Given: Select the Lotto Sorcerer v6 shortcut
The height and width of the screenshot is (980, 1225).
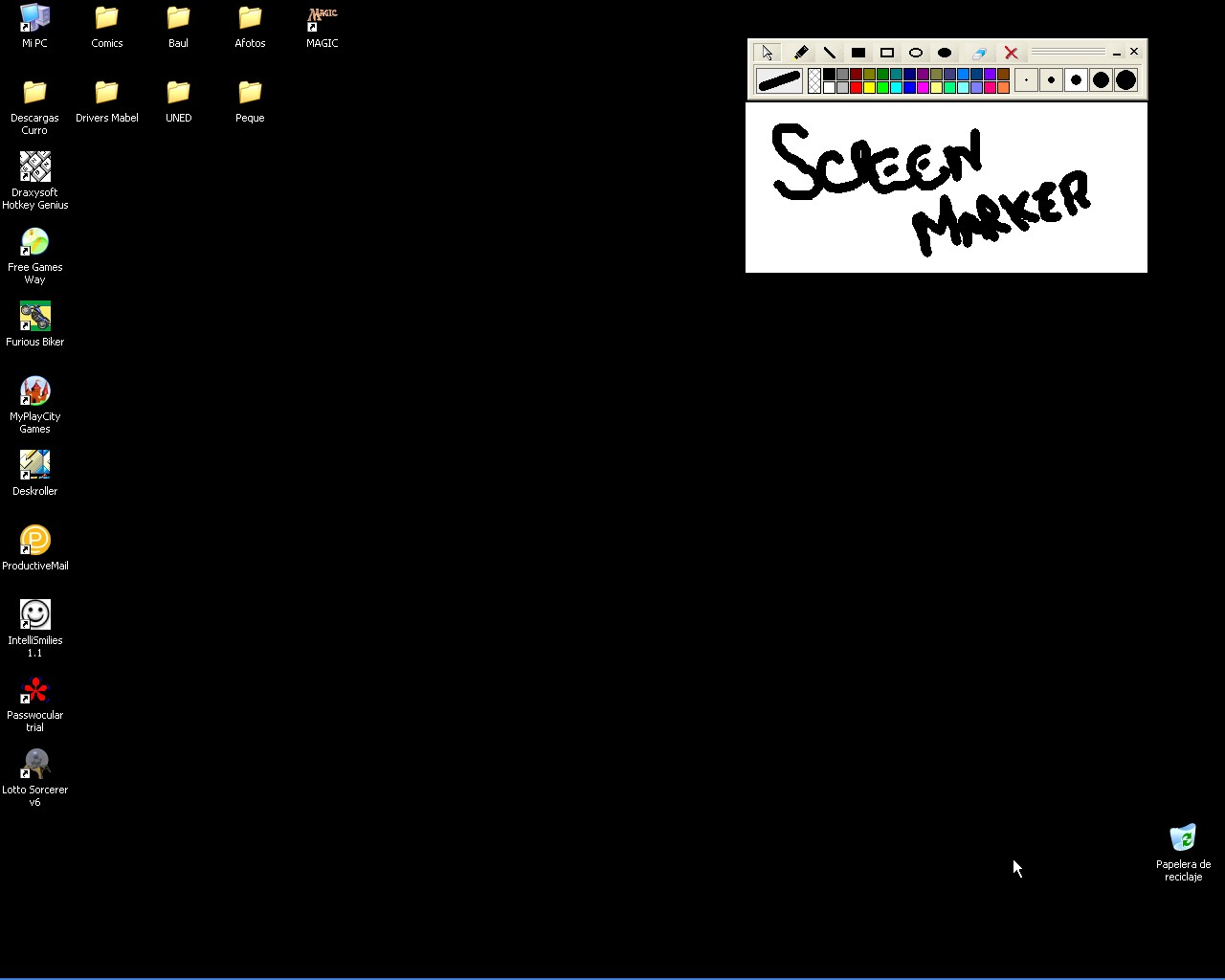Looking at the screenshot, I should tap(34, 778).
